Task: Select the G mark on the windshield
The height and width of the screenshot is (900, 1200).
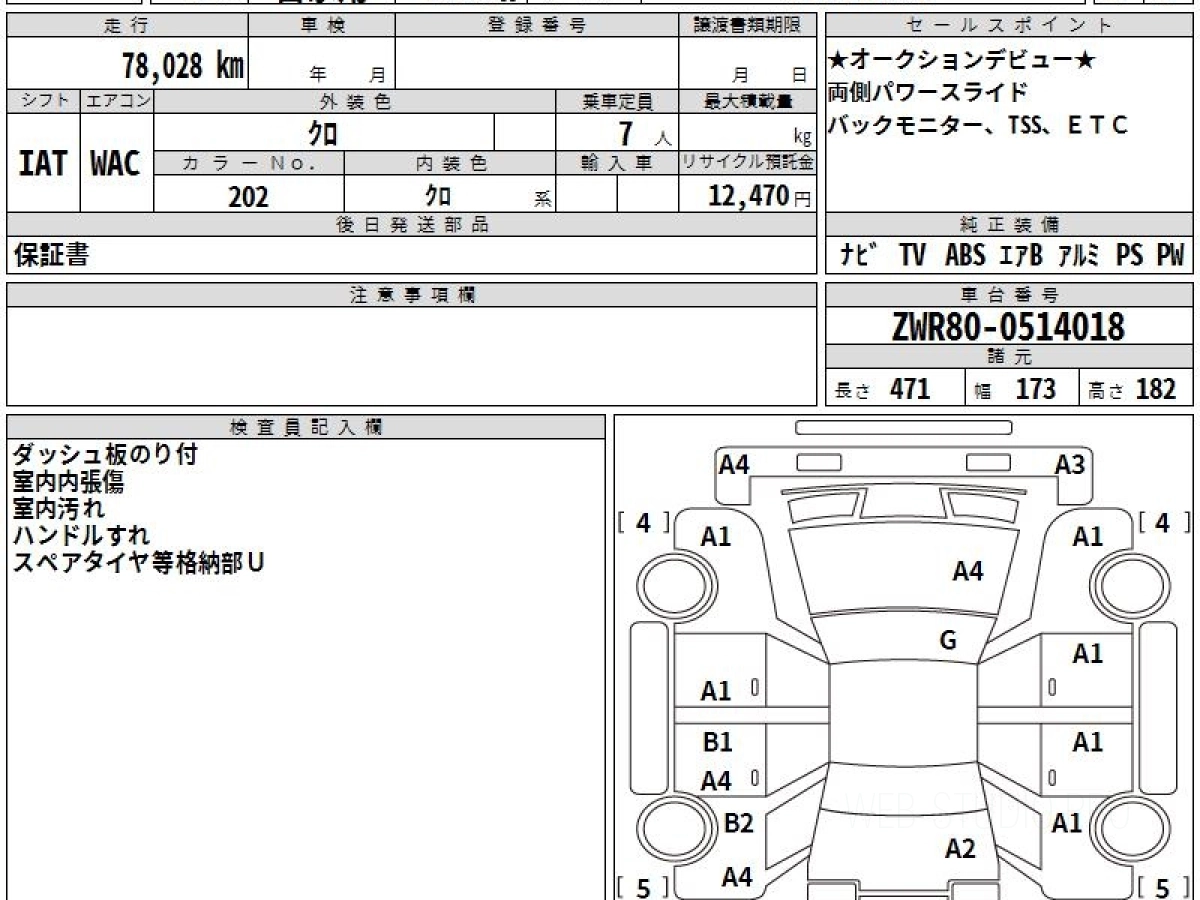Action: pos(948,641)
